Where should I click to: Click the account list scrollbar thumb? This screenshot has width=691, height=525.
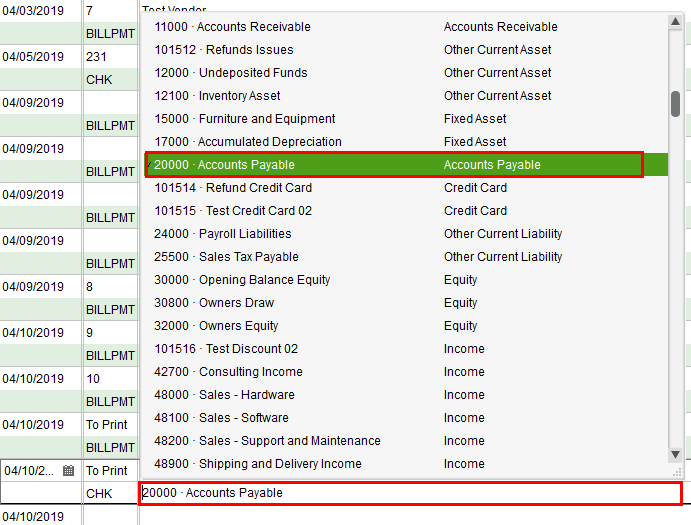[675, 104]
